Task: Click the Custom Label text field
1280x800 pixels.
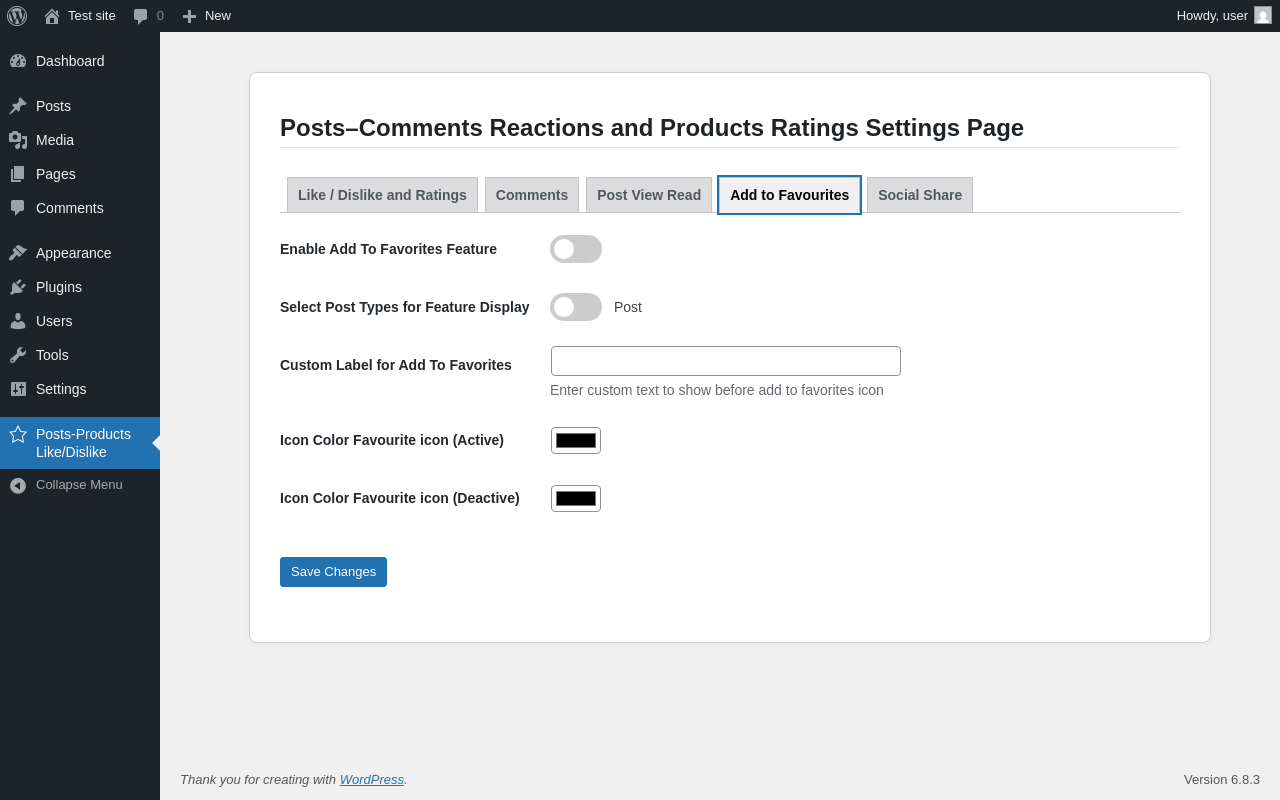Action: (x=726, y=361)
